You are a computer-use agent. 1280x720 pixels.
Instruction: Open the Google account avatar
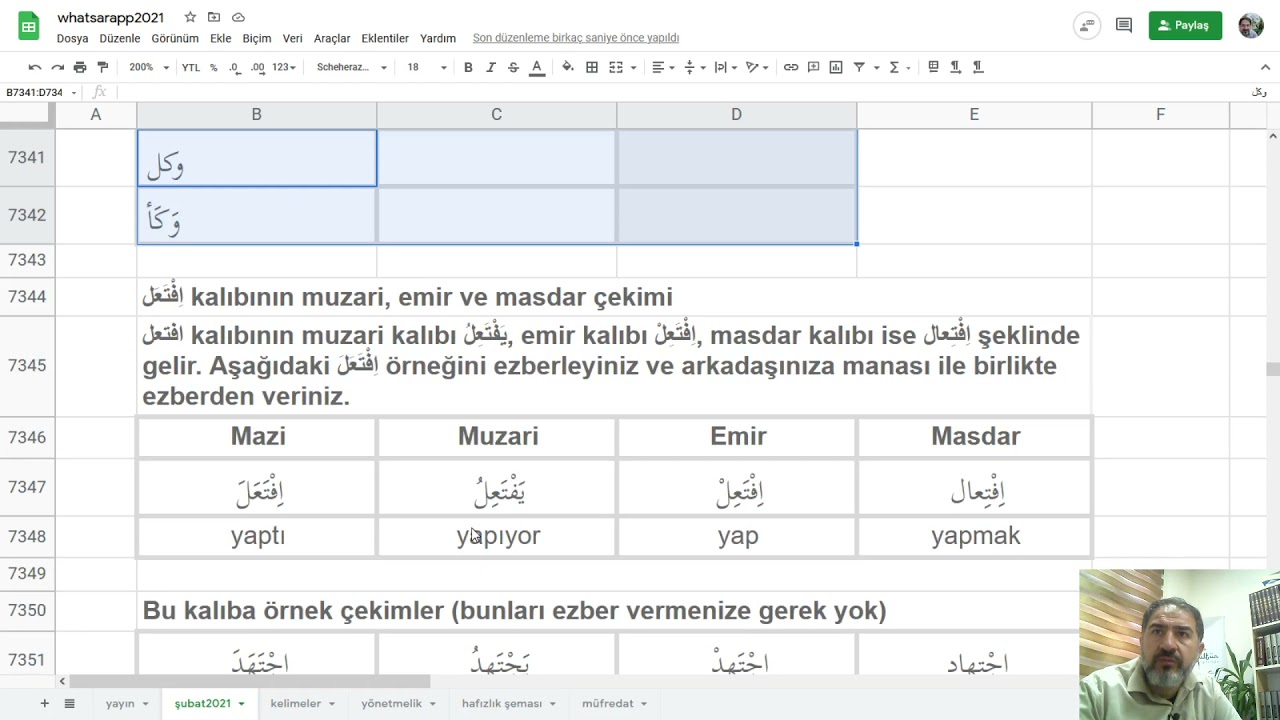point(1251,25)
